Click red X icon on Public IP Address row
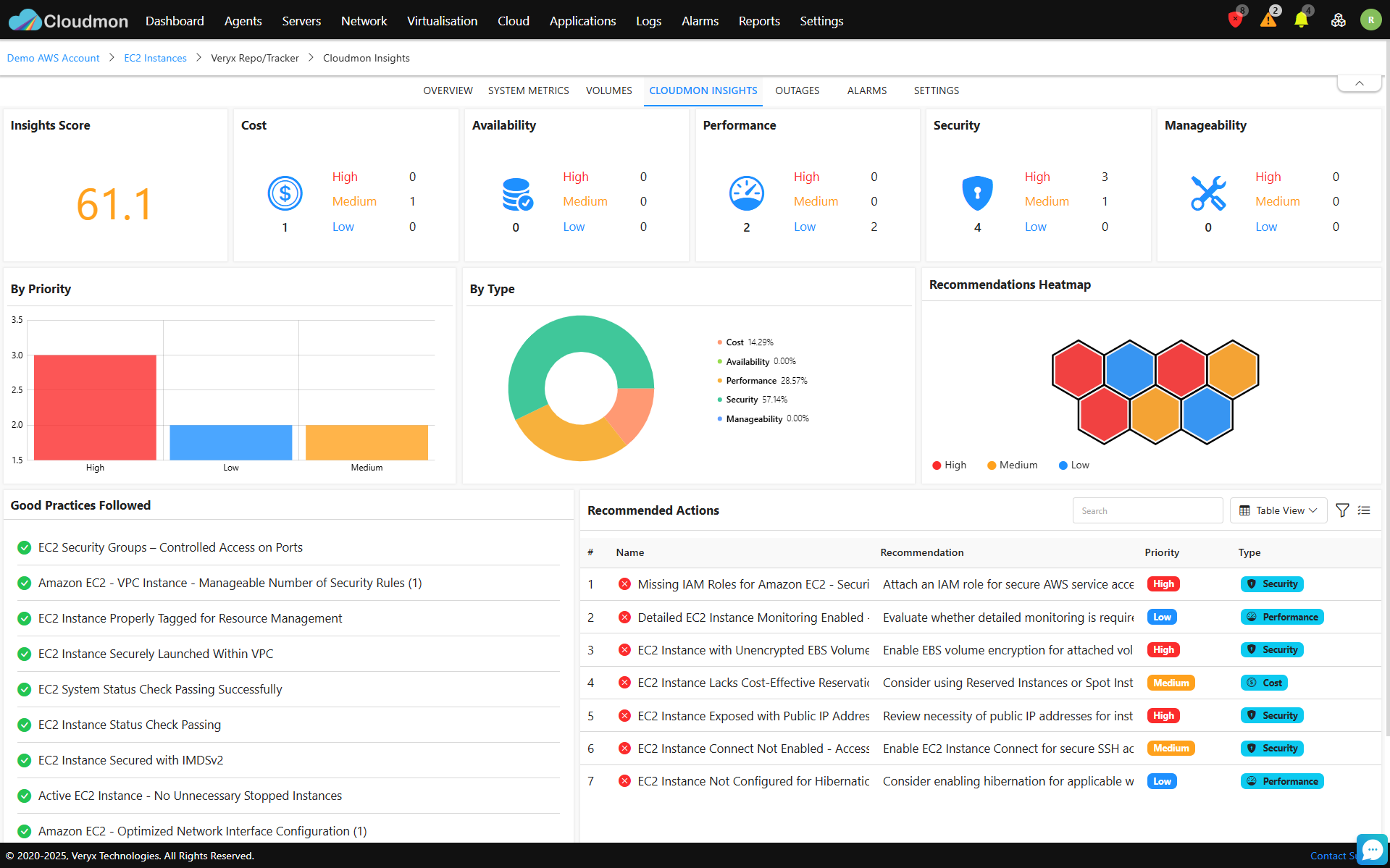This screenshot has height=868, width=1390. coord(624,716)
